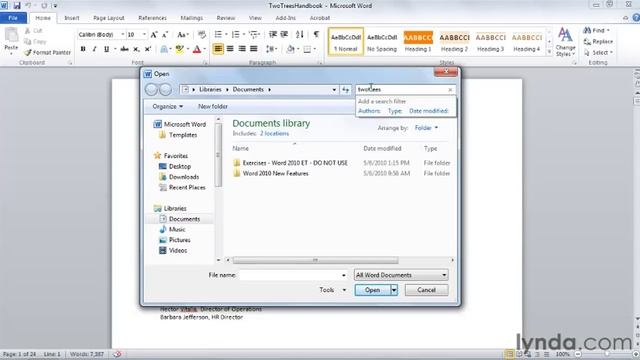Switch to the Review tab
Screen dimensions: 640x360
point(226,18)
